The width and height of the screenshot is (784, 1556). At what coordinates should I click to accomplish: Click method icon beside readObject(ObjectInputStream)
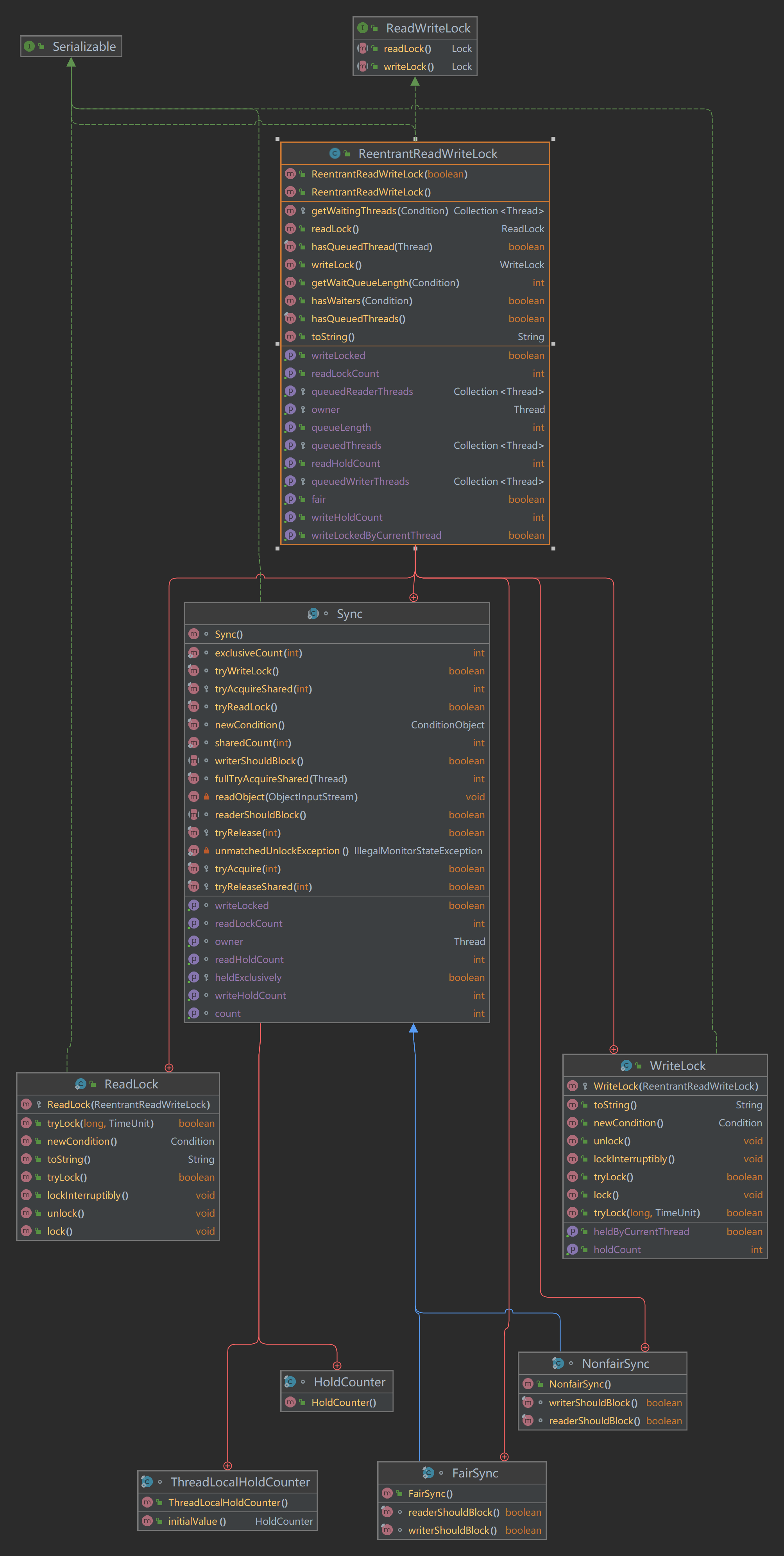(193, 797)
